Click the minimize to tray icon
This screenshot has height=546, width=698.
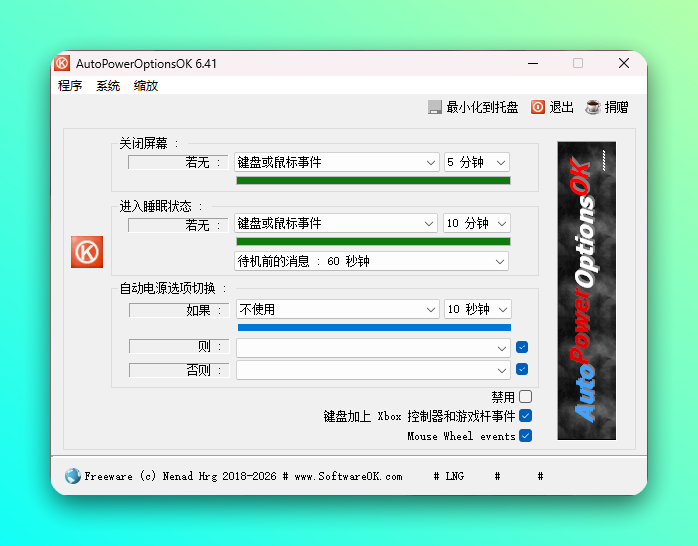pyautogui.click(x=435, y=108)
